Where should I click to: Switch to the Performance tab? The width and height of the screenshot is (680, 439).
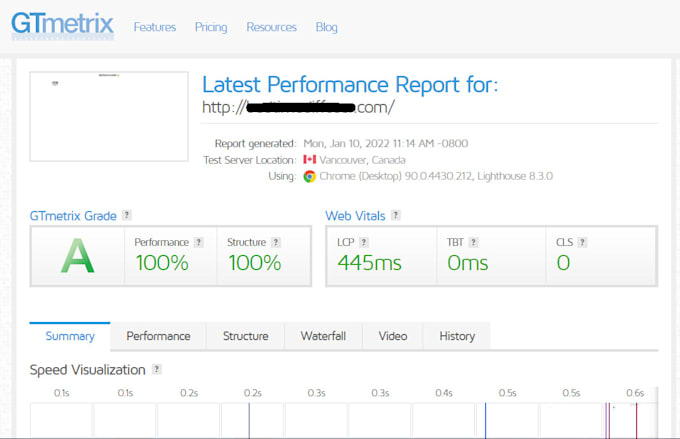158,336
